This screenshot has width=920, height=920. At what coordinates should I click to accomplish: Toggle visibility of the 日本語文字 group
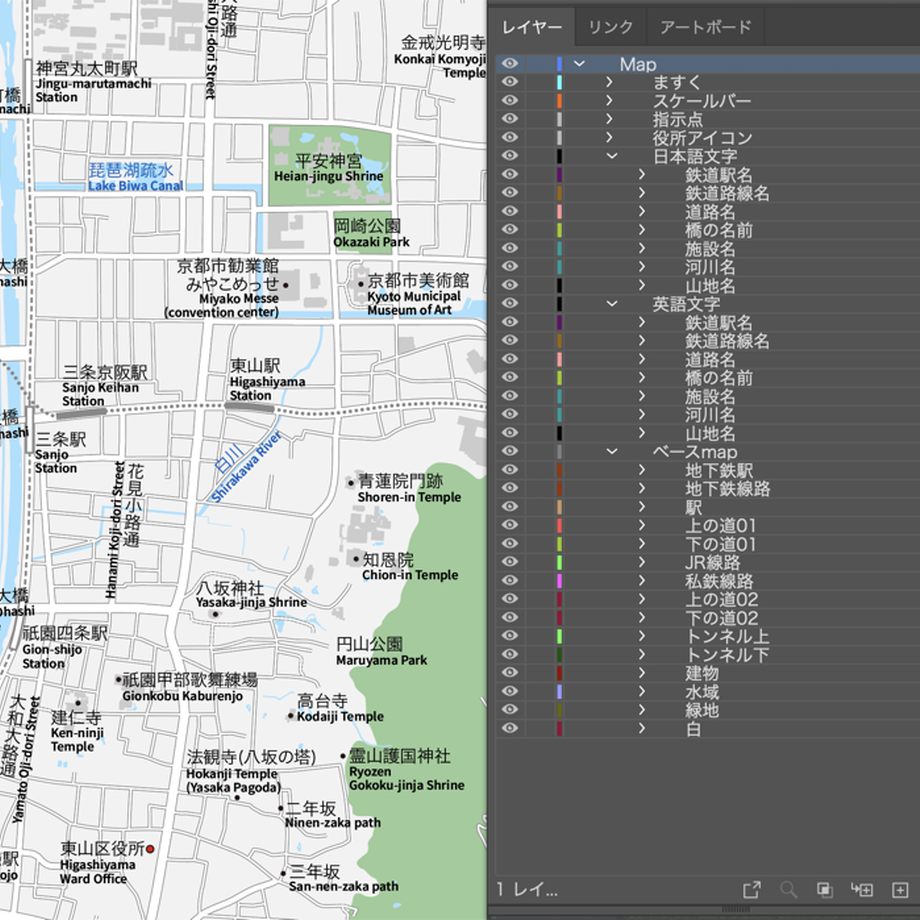pyautogui.click(x=510, y=155)
